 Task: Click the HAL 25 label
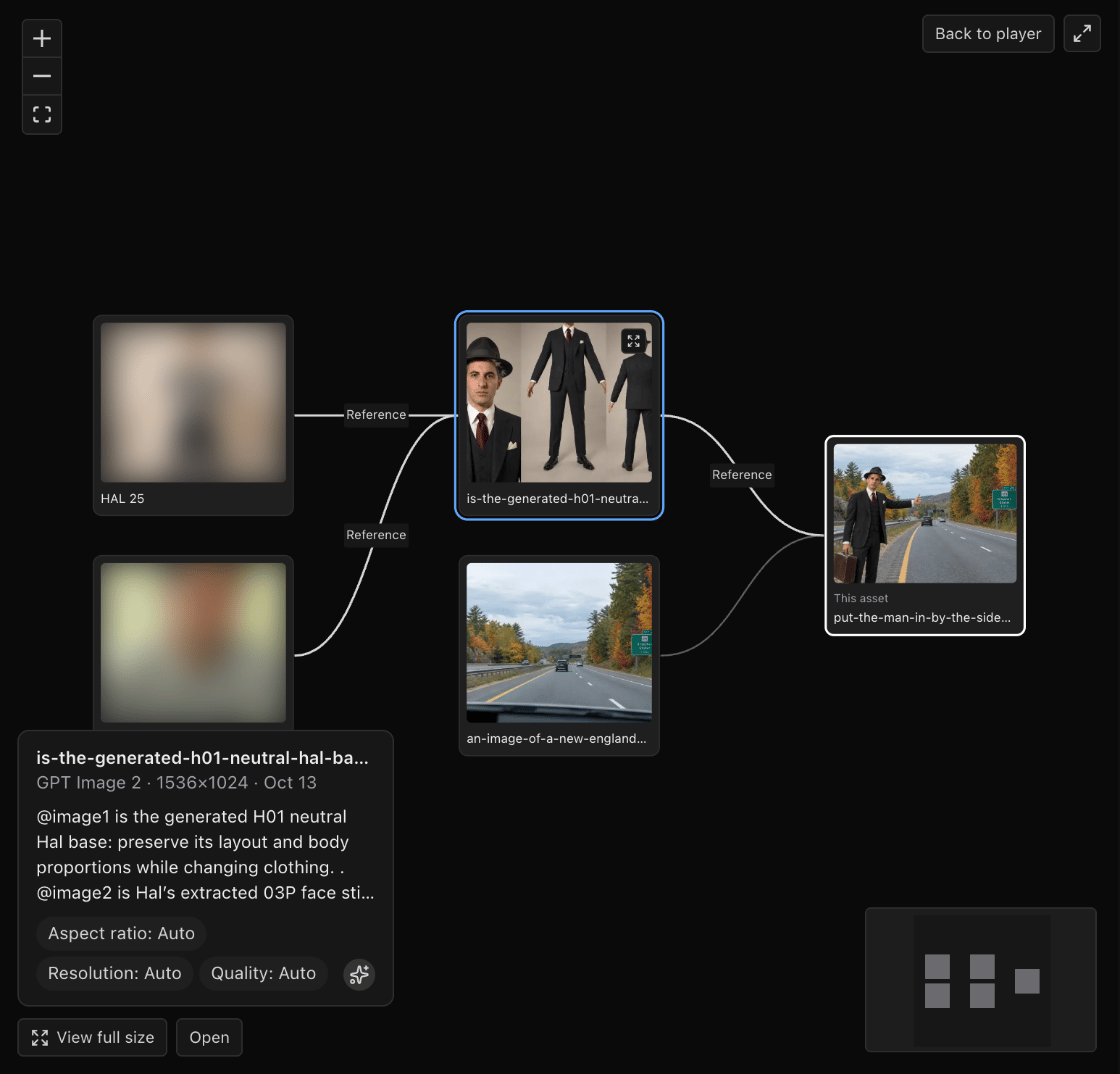click(122, 498)
